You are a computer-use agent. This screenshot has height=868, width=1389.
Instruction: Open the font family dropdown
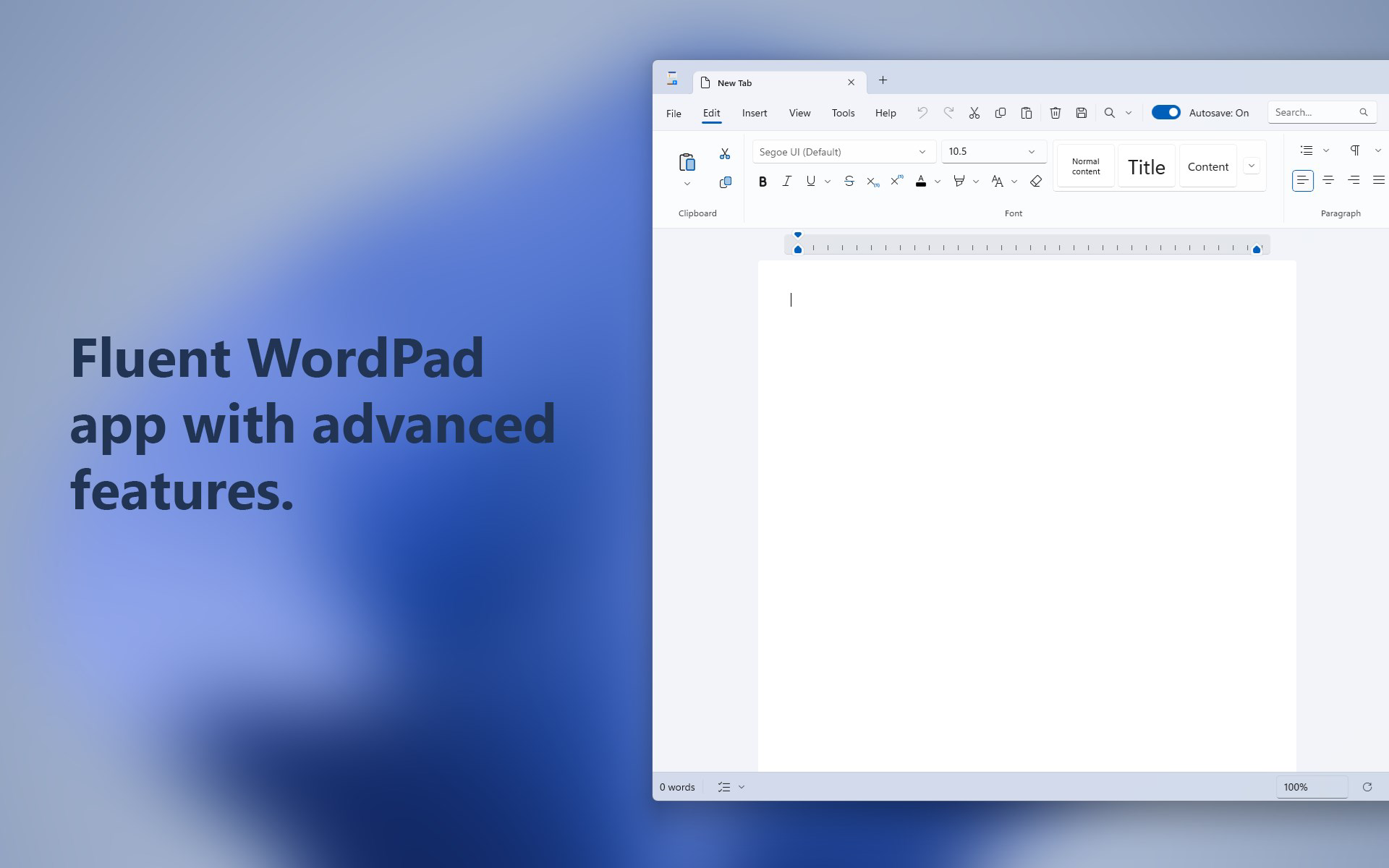click(x=923, y=152)
